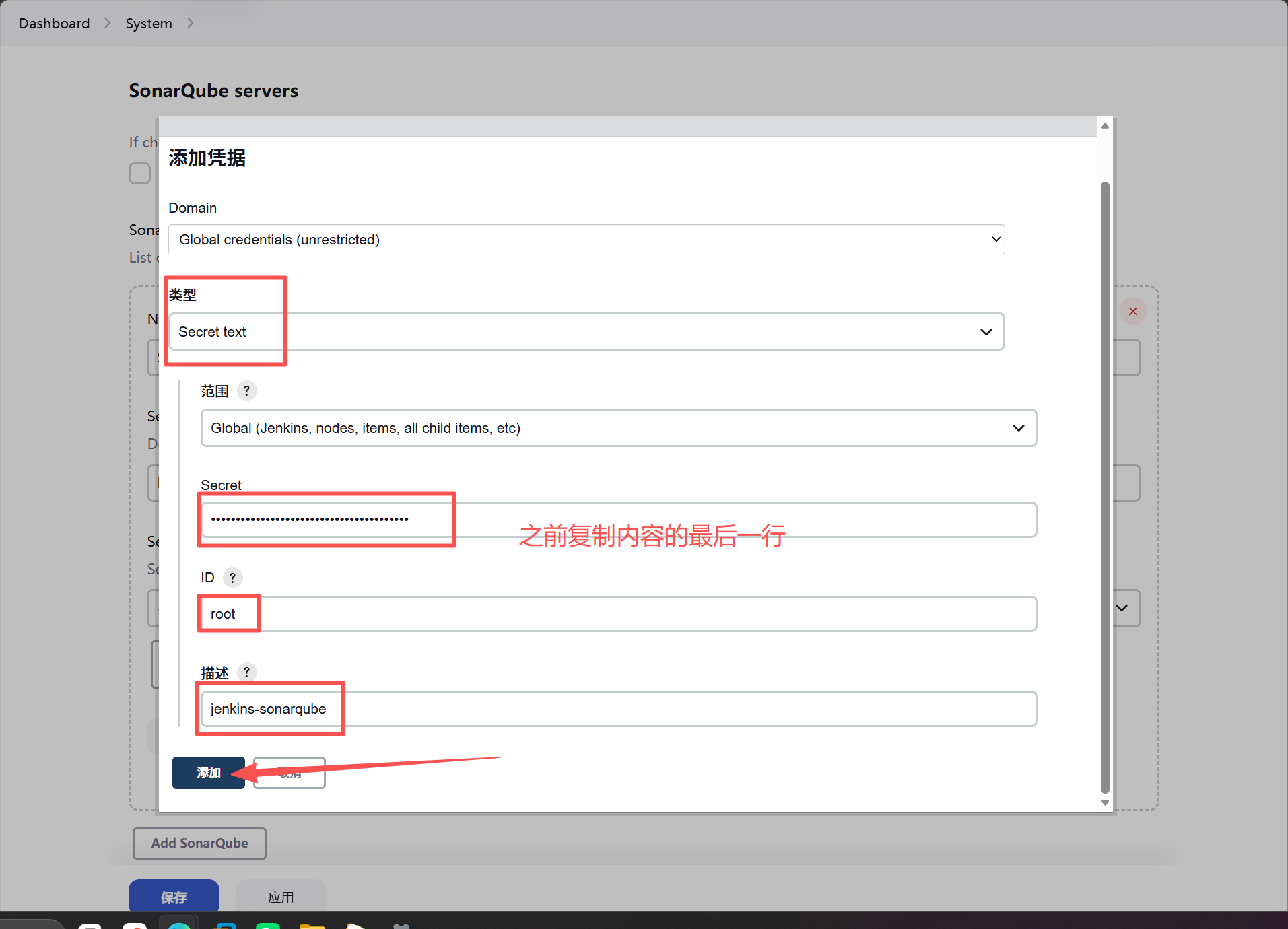Open the help tooltip for 描述
This screenshot has width=1288, height=929.
(247, 672)
